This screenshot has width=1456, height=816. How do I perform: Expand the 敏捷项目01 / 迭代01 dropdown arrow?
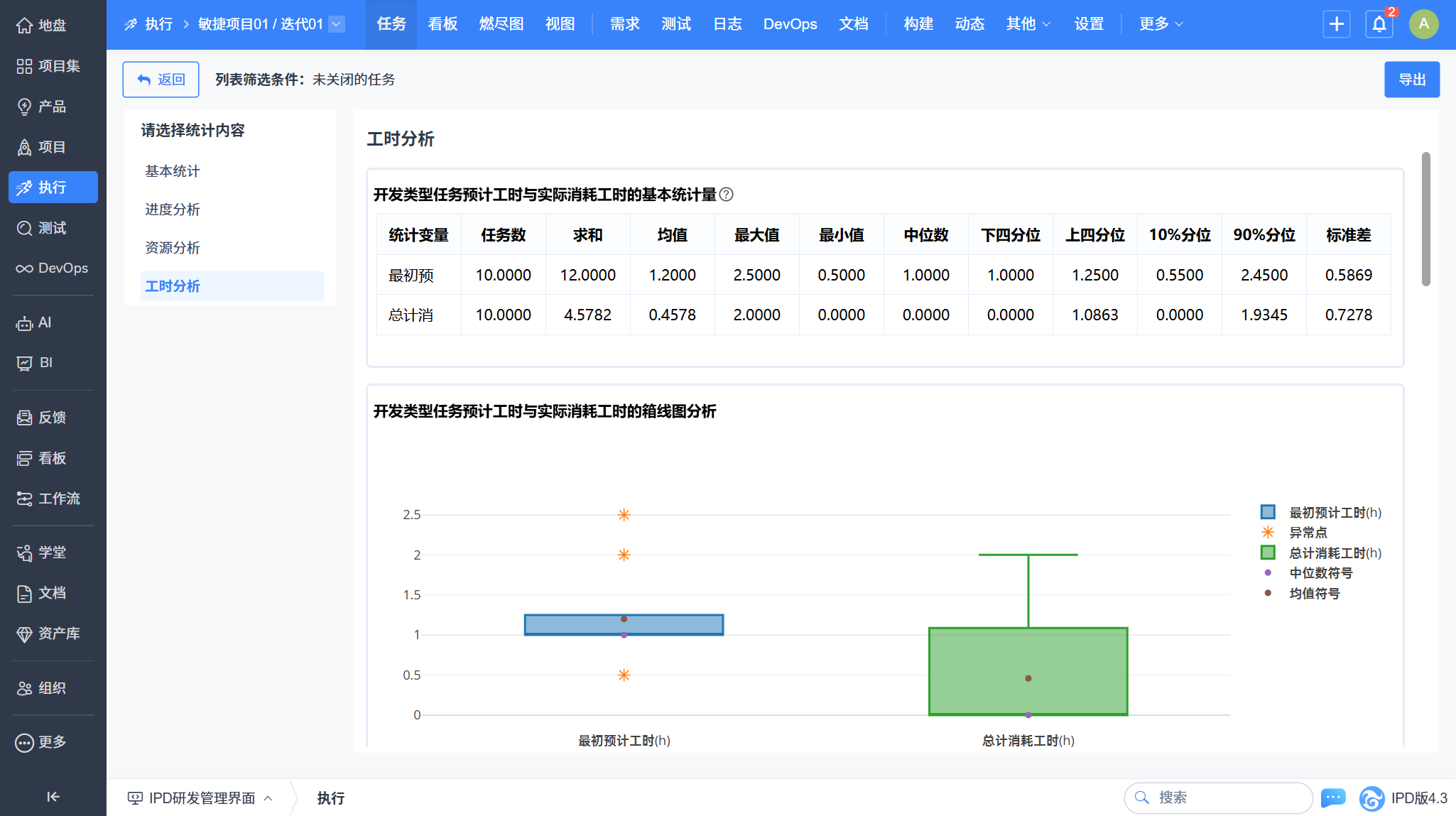pyautogui.click(x=337, y=24)
